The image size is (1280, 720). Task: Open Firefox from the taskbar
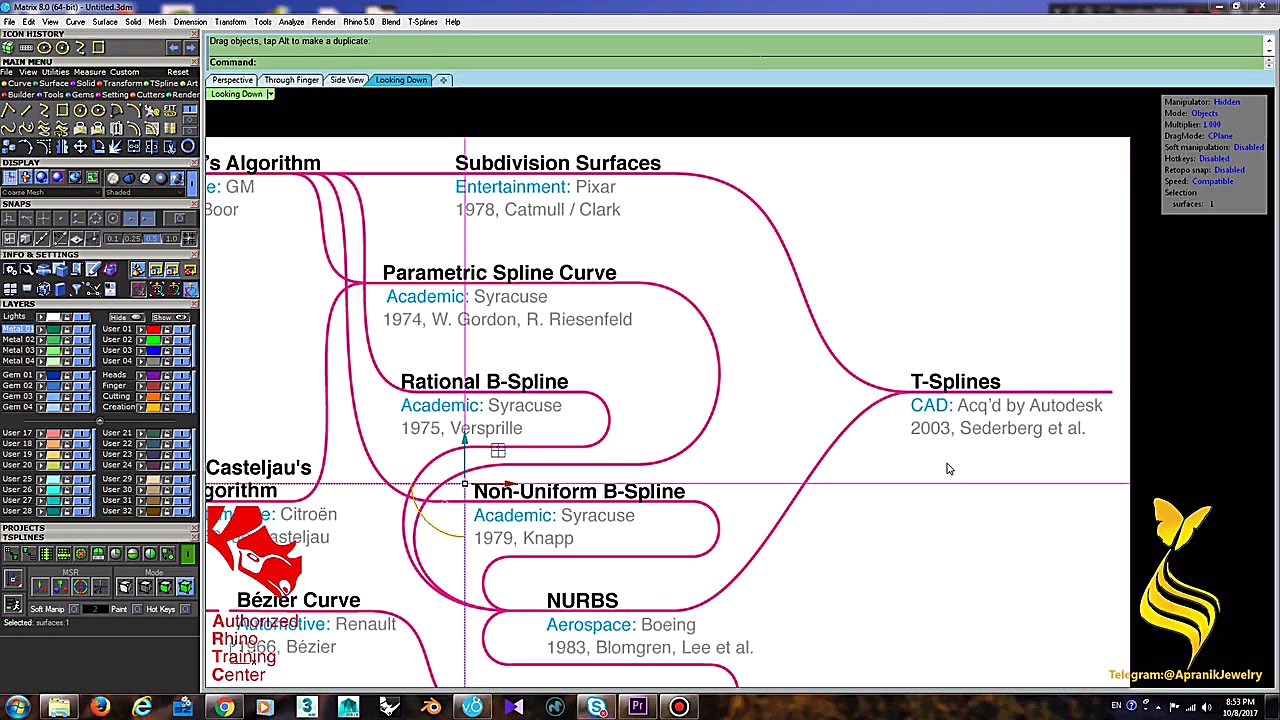[100, 708]
